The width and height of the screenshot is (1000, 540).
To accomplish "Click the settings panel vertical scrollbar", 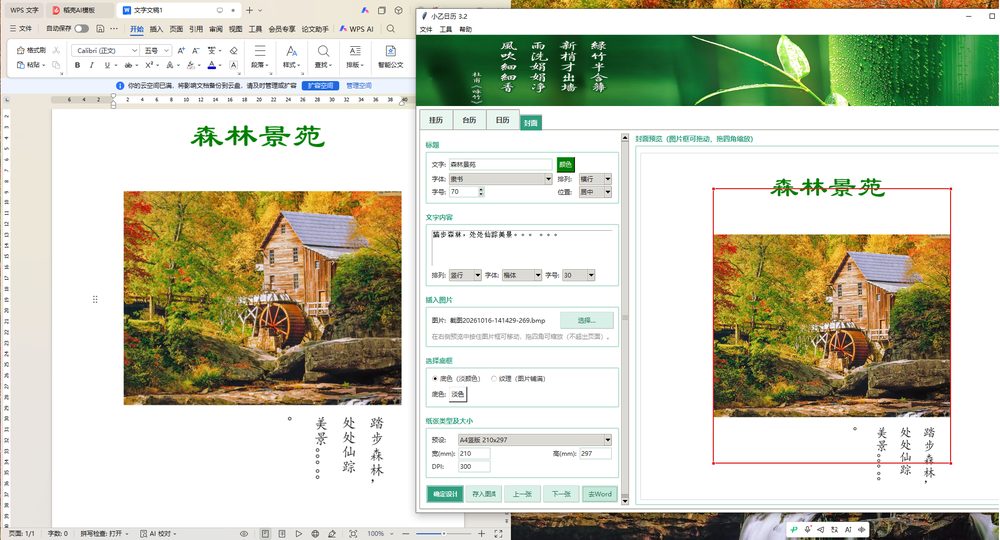I will click(x=624, y=319).
